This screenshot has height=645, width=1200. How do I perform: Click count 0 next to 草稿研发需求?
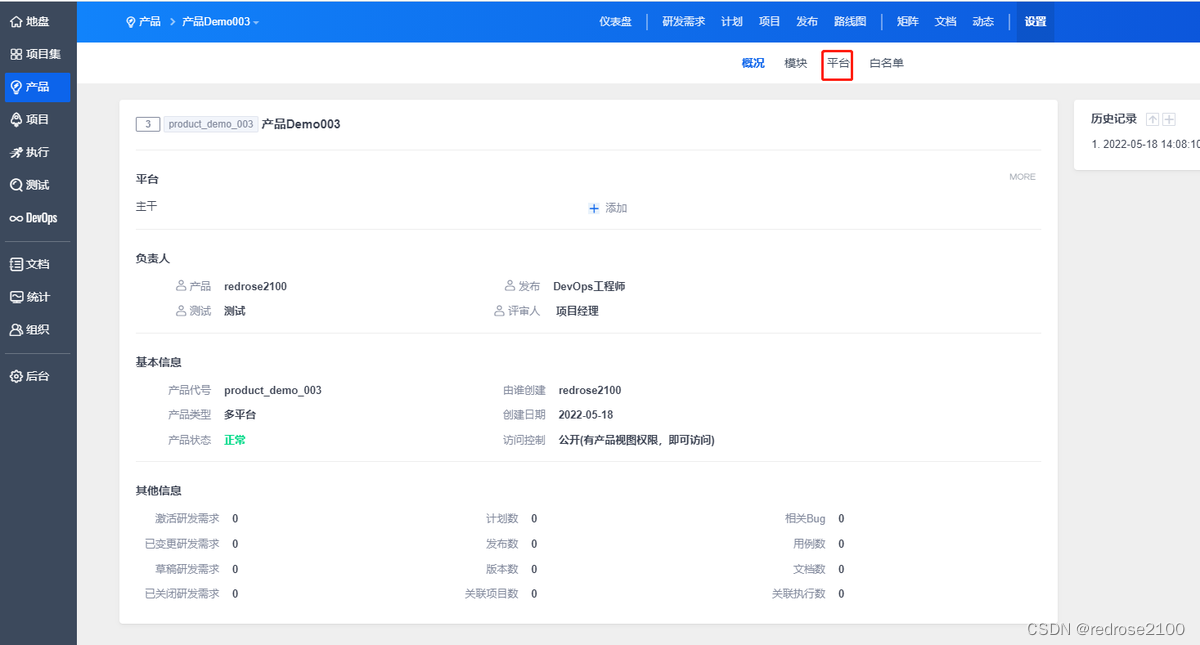[235, 569]
